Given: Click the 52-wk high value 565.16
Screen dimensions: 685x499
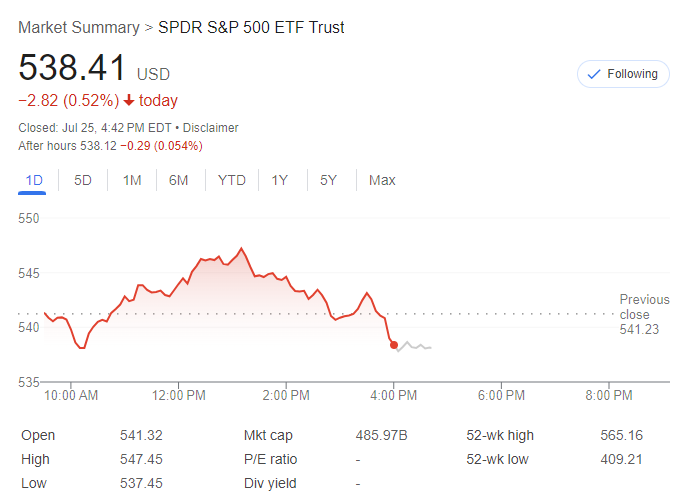Looking at the screenshot, I should (623, 435).
